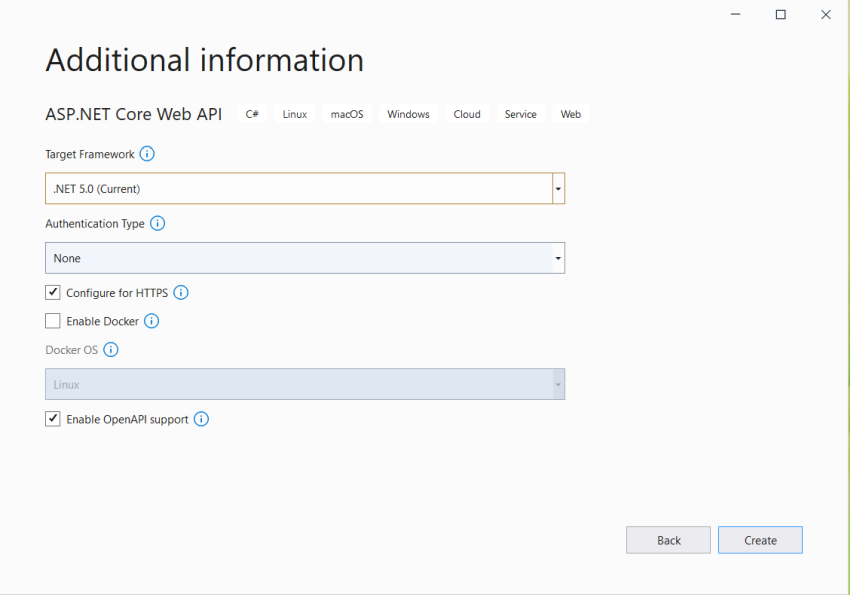Click the Enable OpenAPI support info icon
Screen dimensions: 850x595
click(201, 419)
